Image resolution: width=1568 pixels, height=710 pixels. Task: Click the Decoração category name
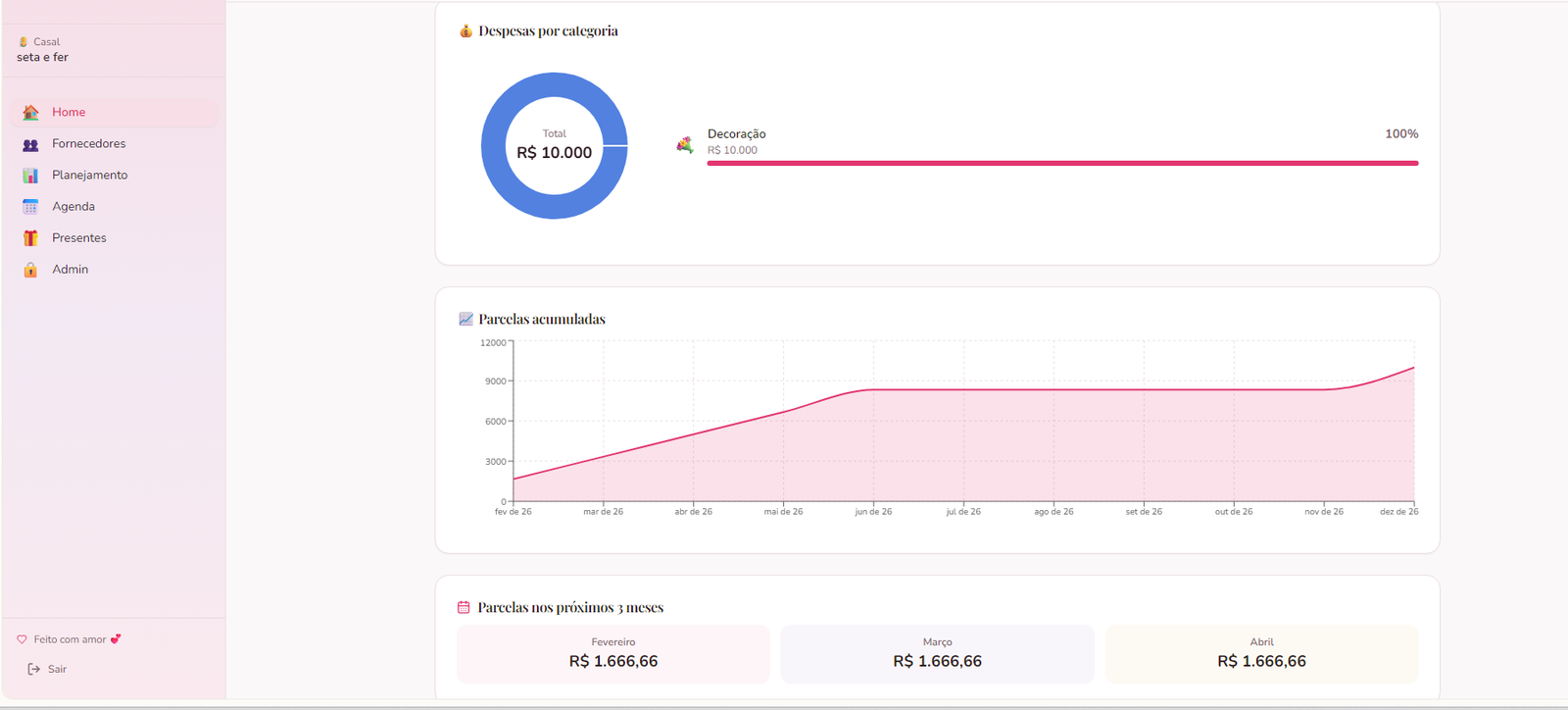[x=737, y=133]
